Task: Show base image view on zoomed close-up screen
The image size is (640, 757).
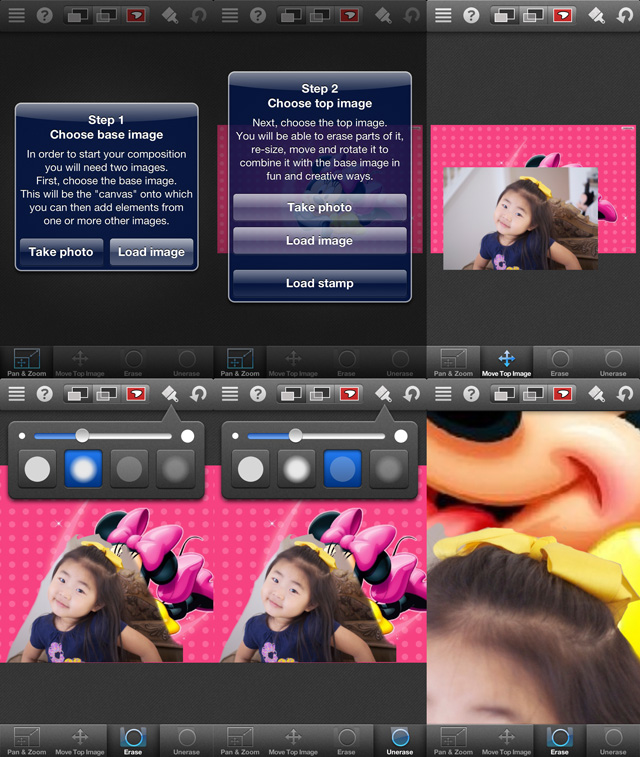Action: click(x=504, y=394)
